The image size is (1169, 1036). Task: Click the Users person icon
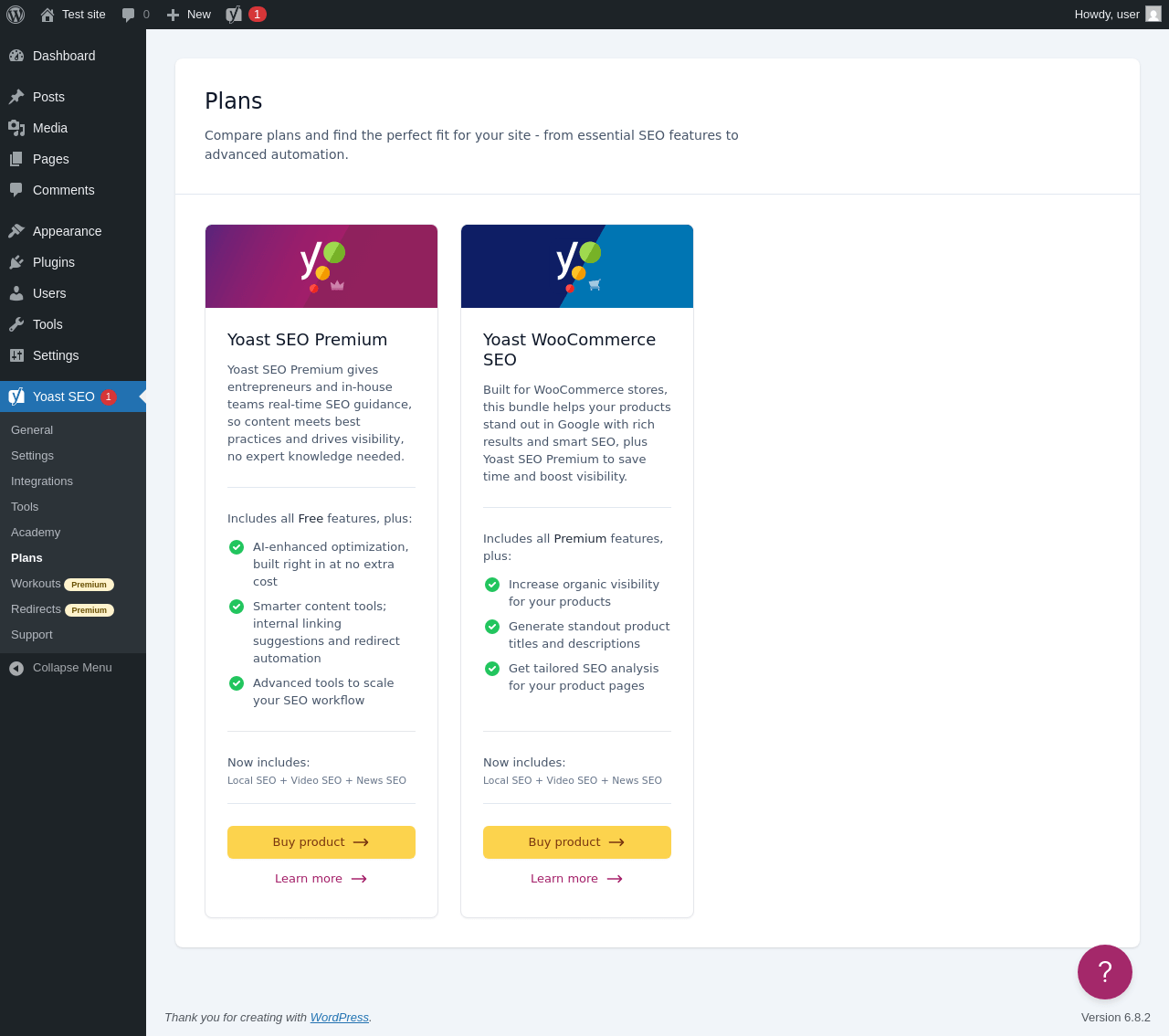click(x=16, y=293)
